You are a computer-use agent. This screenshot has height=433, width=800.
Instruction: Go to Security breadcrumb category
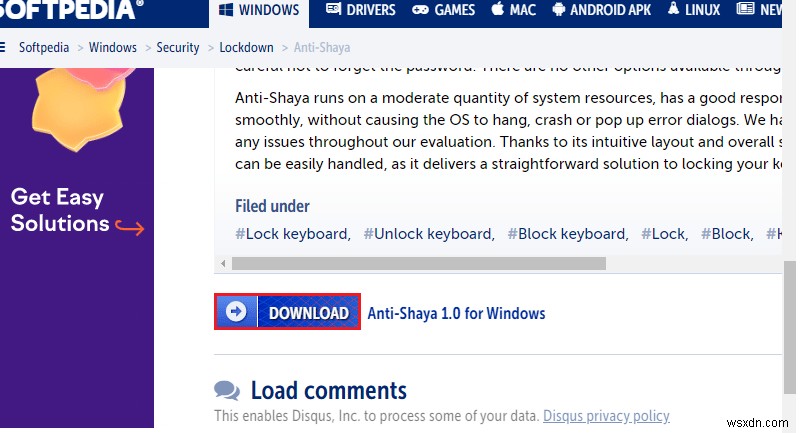[x=178, y=47]
